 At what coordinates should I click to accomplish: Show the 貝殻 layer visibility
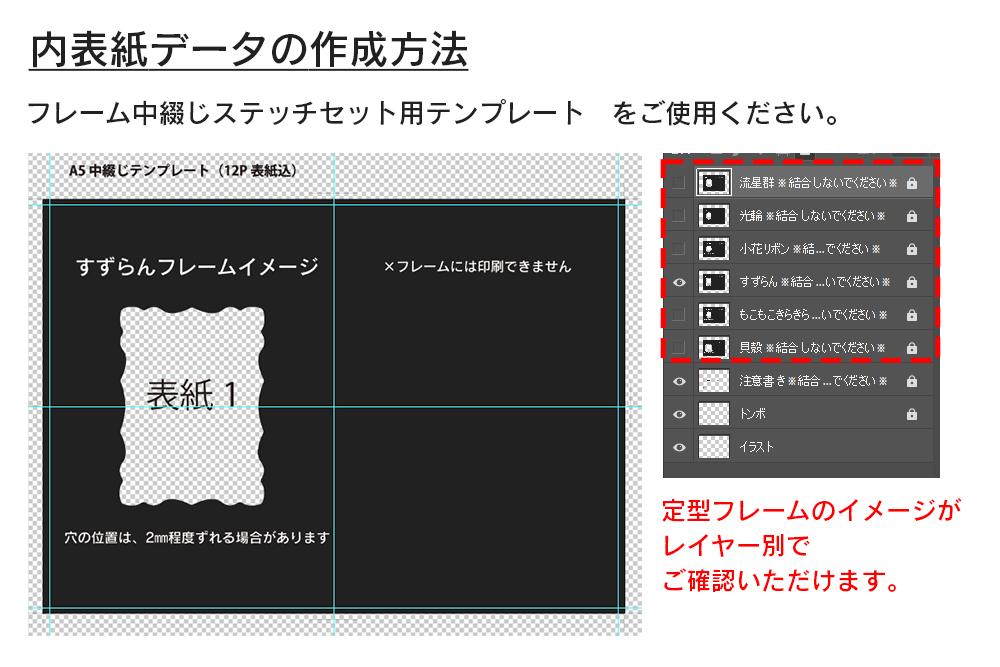tap(680, 348)
